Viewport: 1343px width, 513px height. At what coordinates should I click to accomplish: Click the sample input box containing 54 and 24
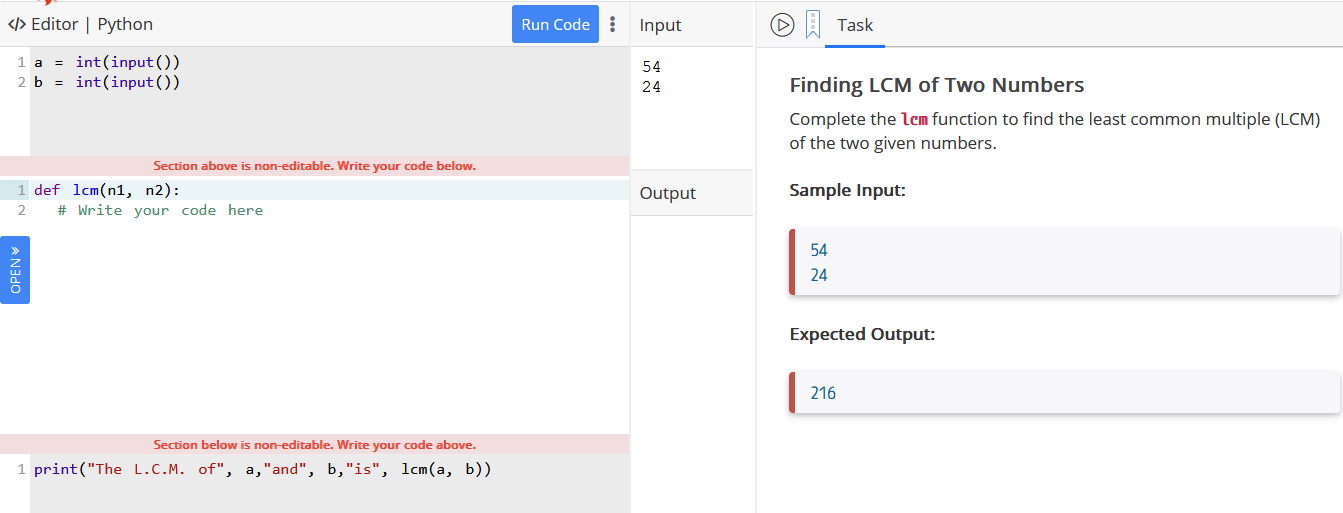click(x=1064, y=262)
